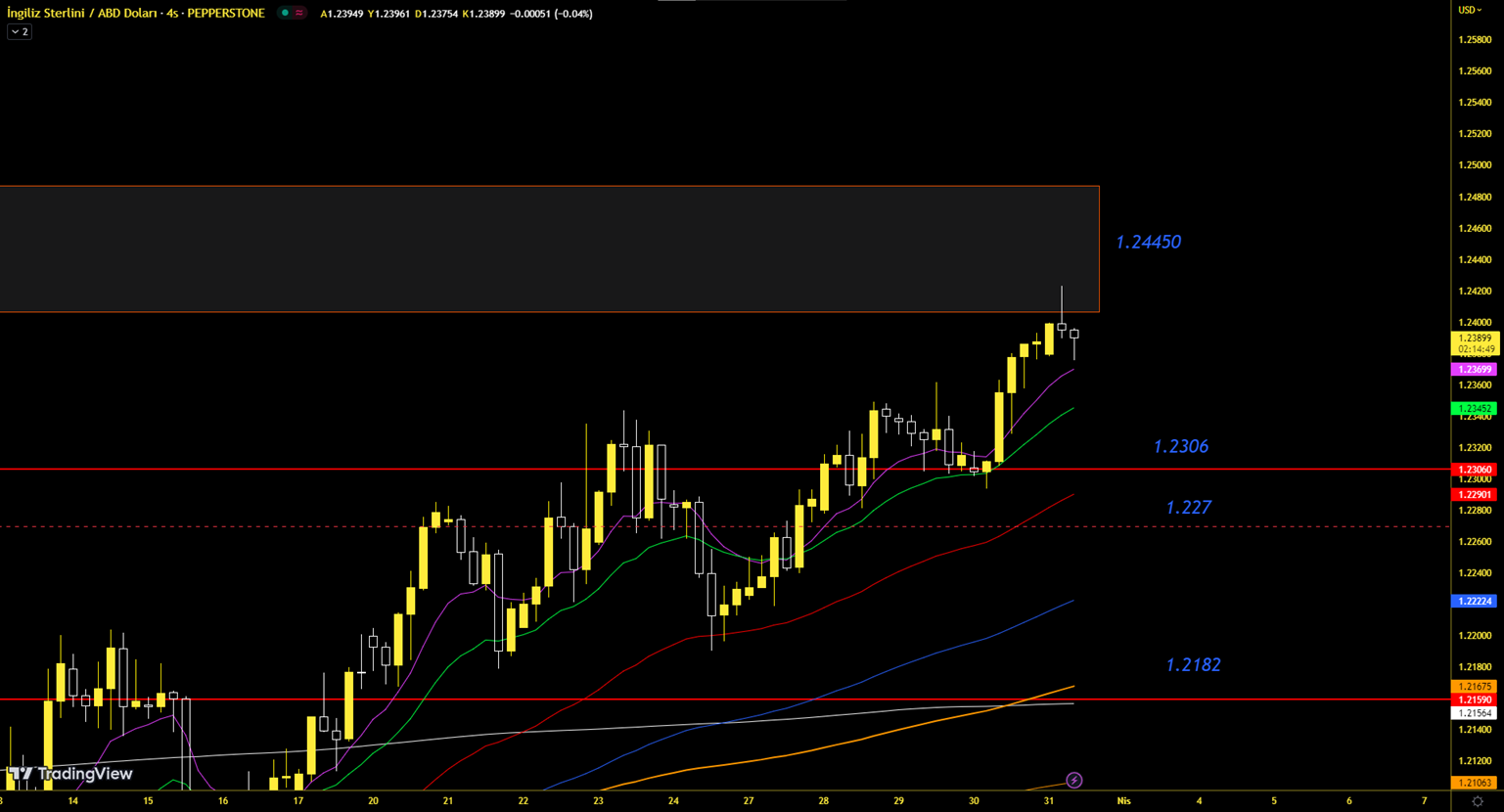Click date 24 on the time axis
The image size is (1504, 812).
click(x=673, y=801)
